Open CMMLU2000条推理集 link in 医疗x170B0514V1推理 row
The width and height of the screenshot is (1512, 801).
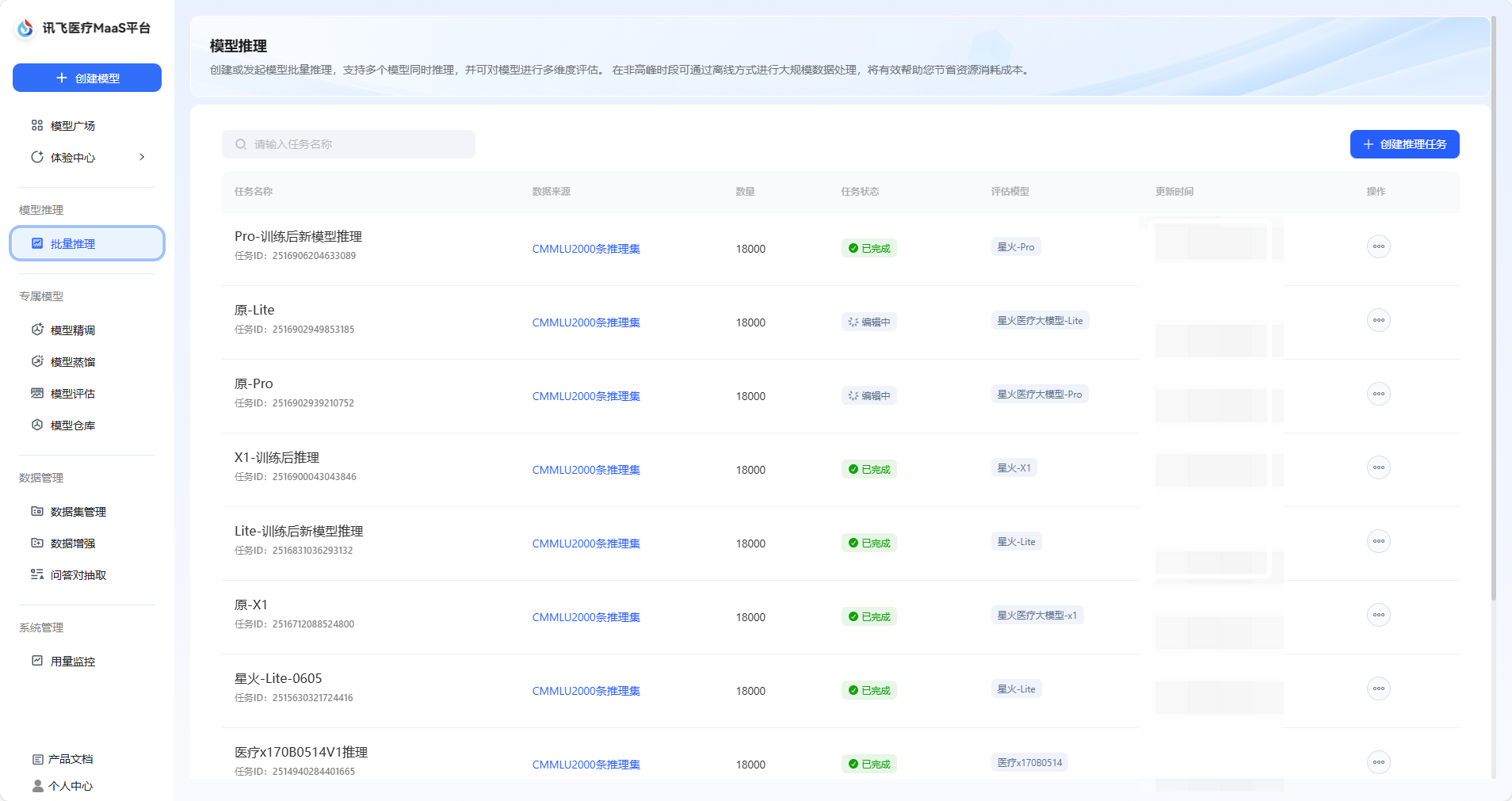[586, 765]
